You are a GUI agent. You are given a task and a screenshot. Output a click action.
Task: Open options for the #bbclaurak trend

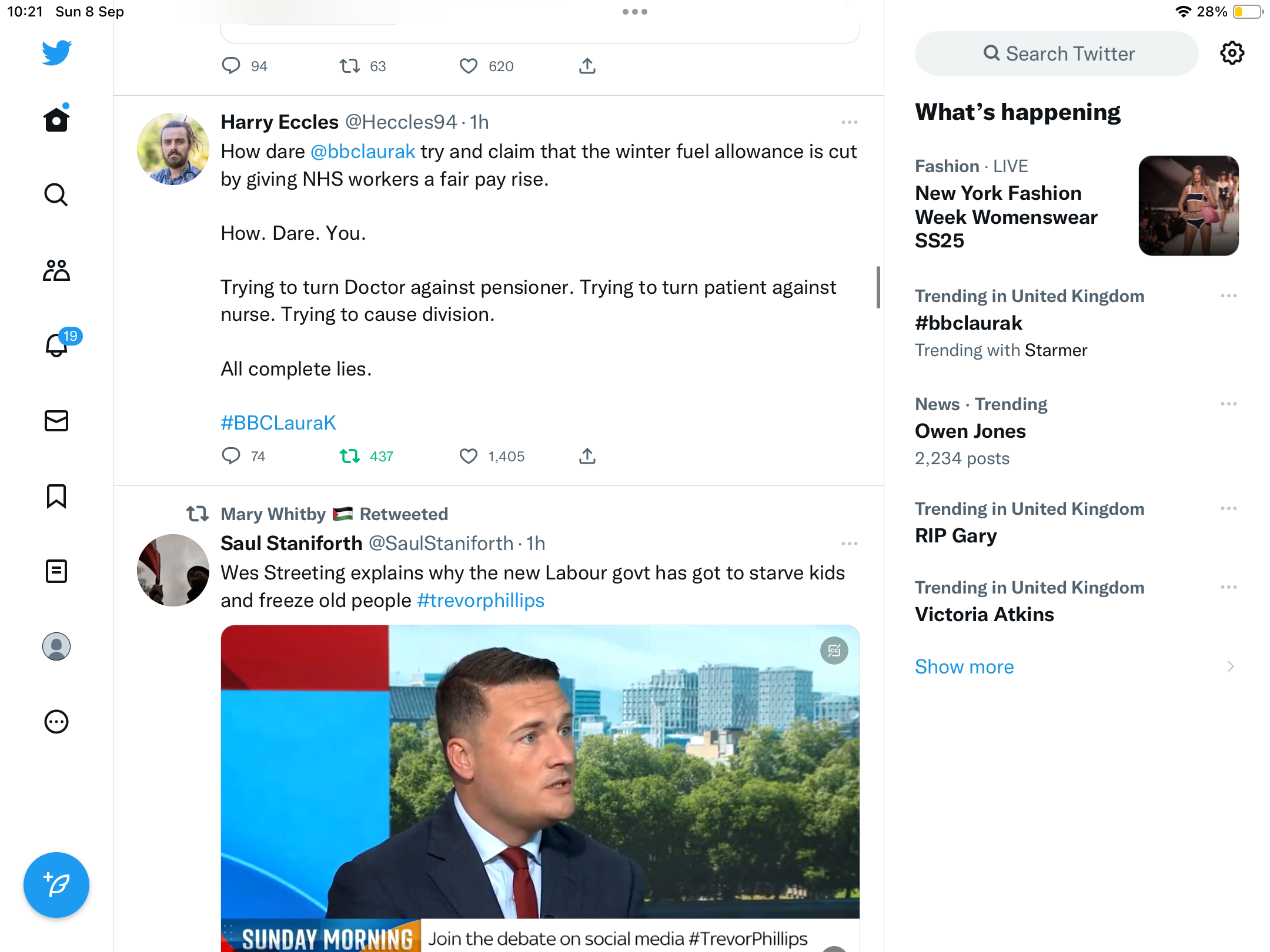(1228, 296)
